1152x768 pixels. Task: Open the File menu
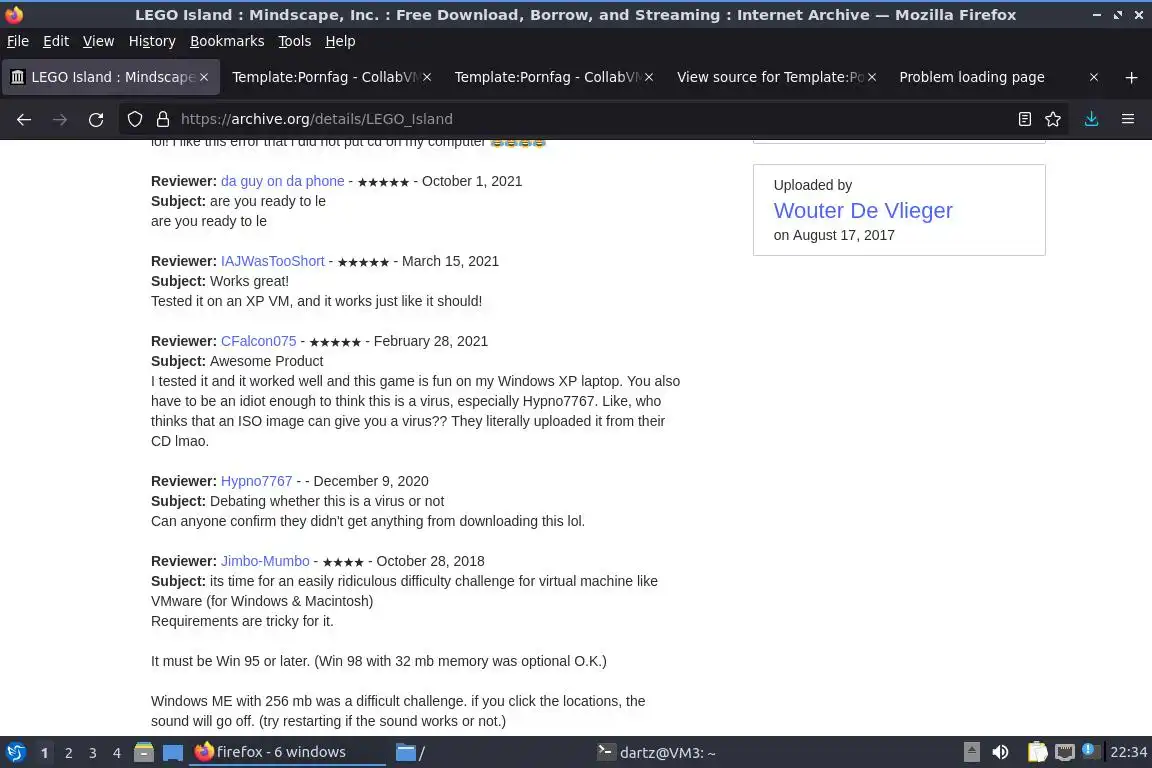(x=18, y=41)
